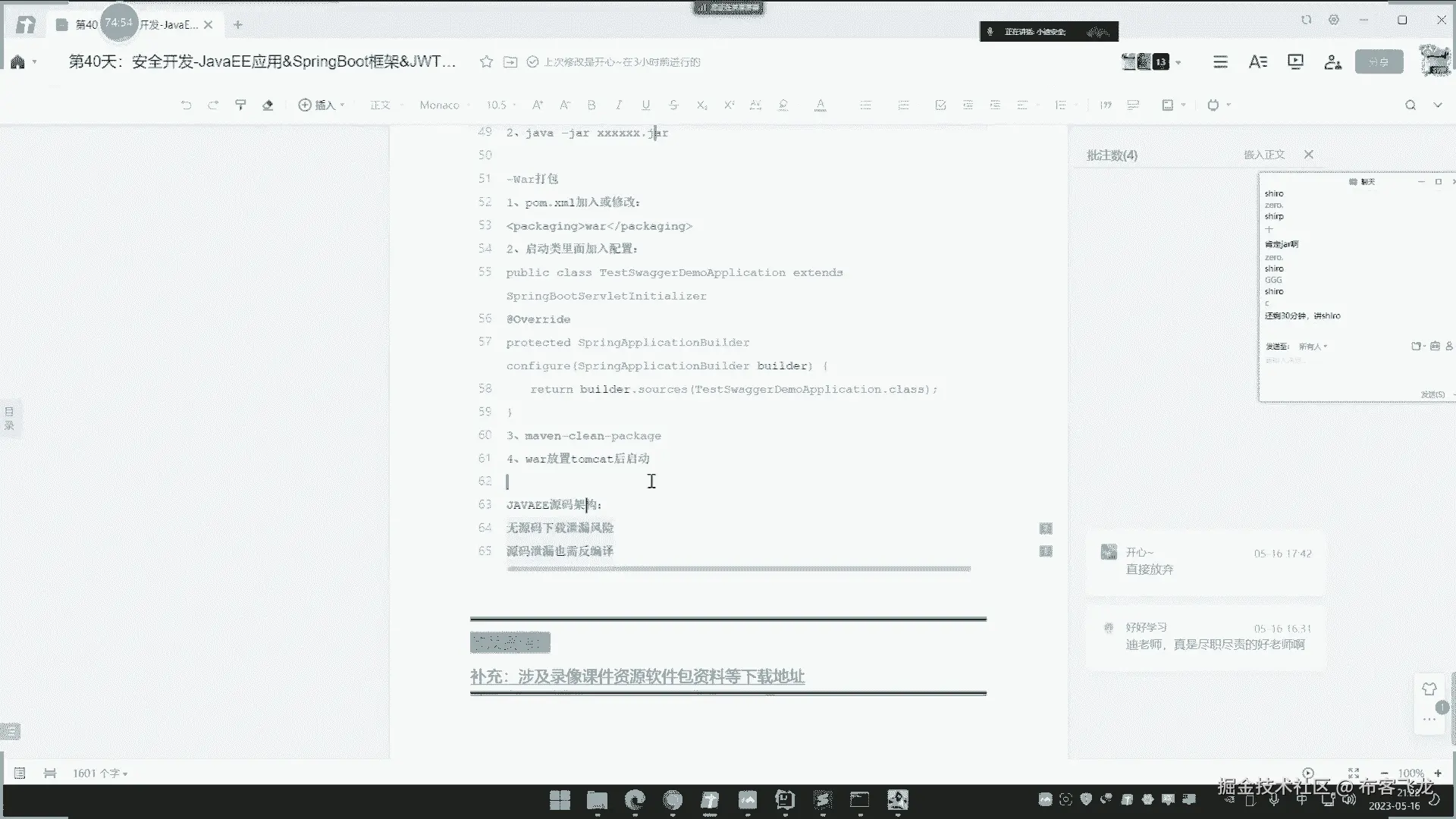Image resolution: width=1456 pixels, height=819 pixels.
Task: Open the Monaco font dropdown
Action: pos(444,105)
